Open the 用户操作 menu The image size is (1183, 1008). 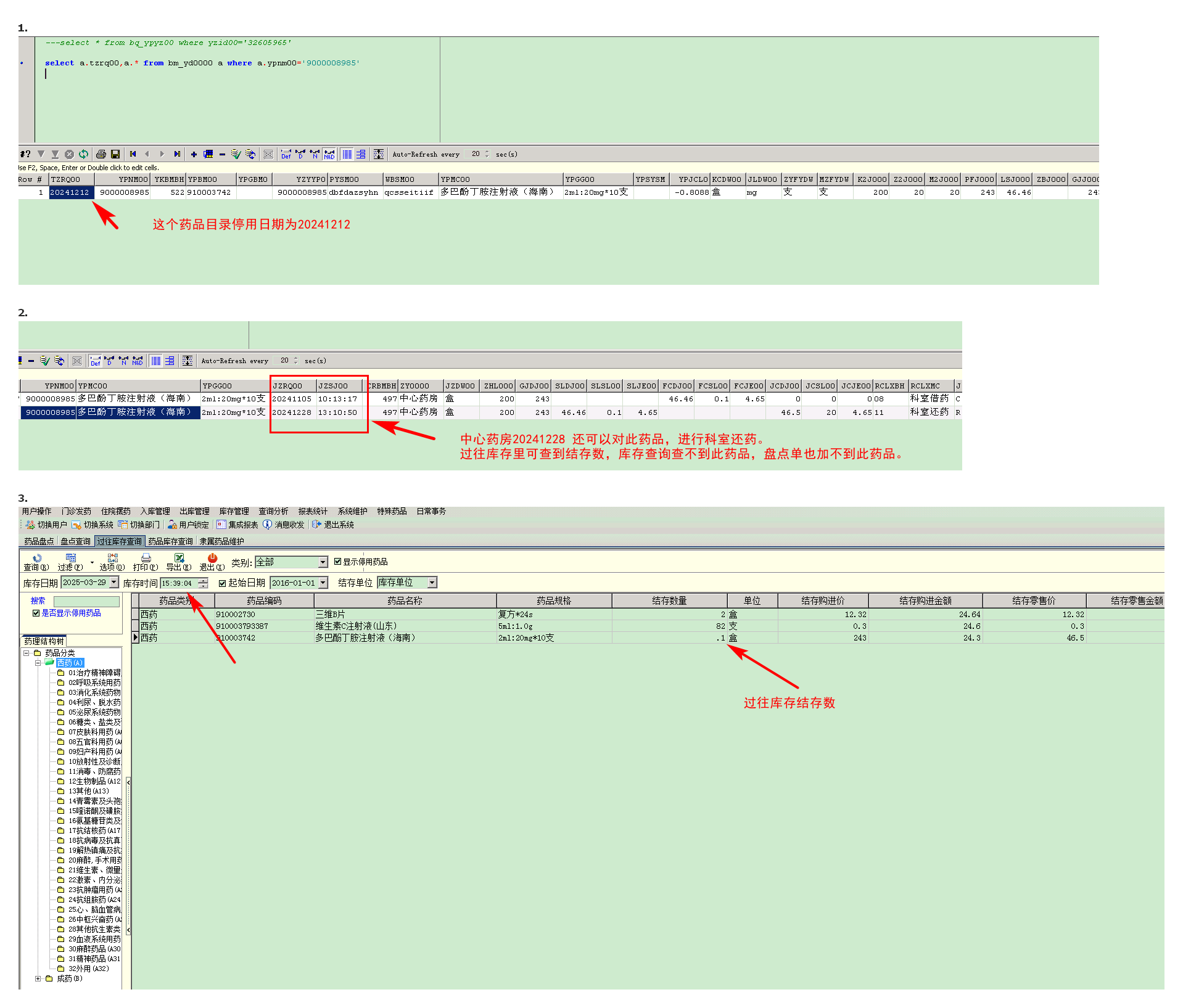tap(36, 511)
